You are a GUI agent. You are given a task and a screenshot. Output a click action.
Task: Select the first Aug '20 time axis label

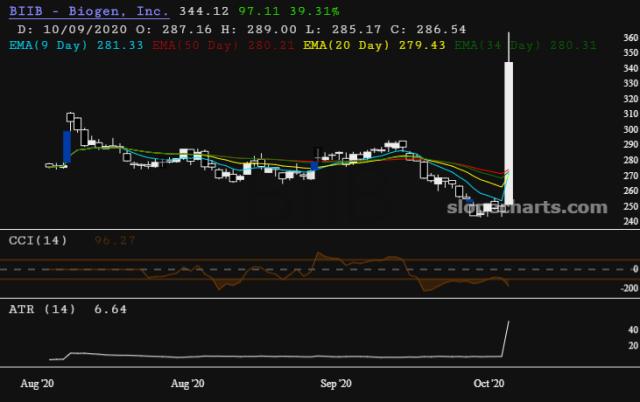coord(37,384)
